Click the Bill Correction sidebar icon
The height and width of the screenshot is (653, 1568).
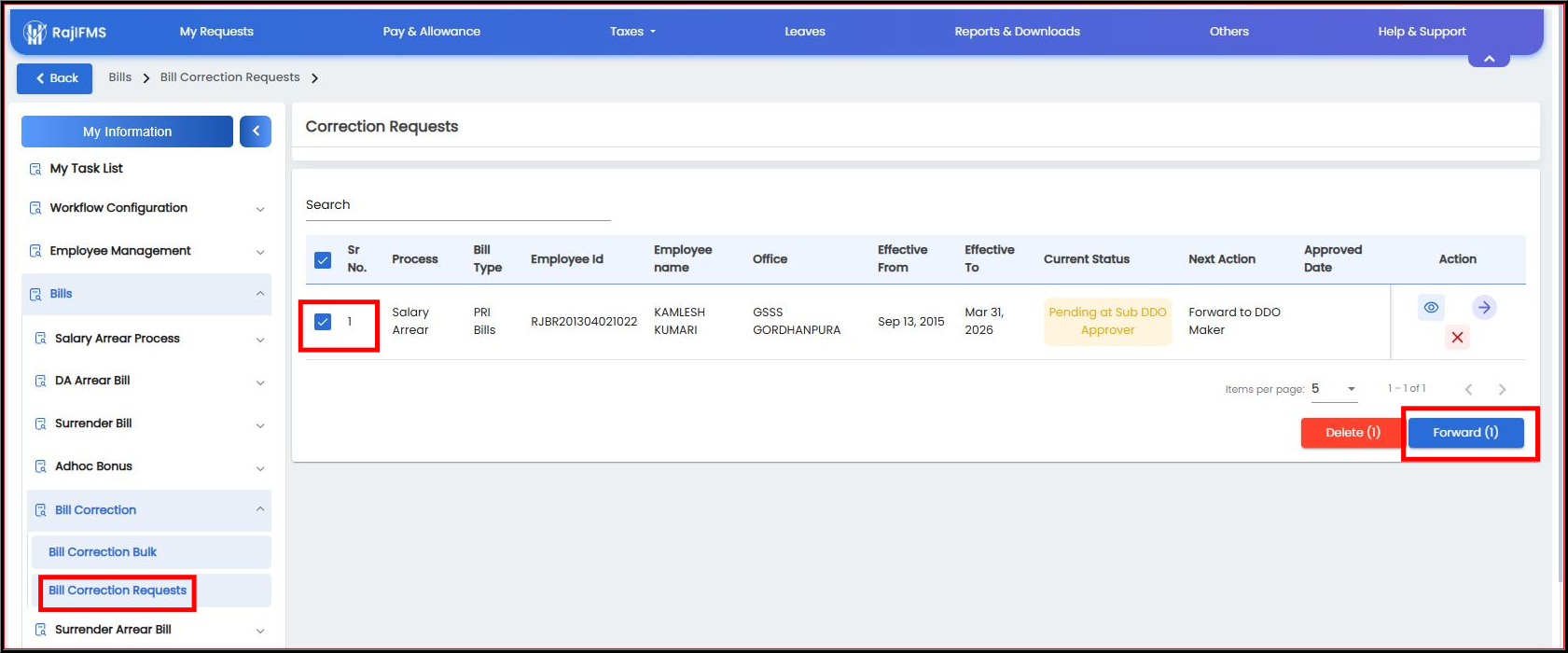40,510
